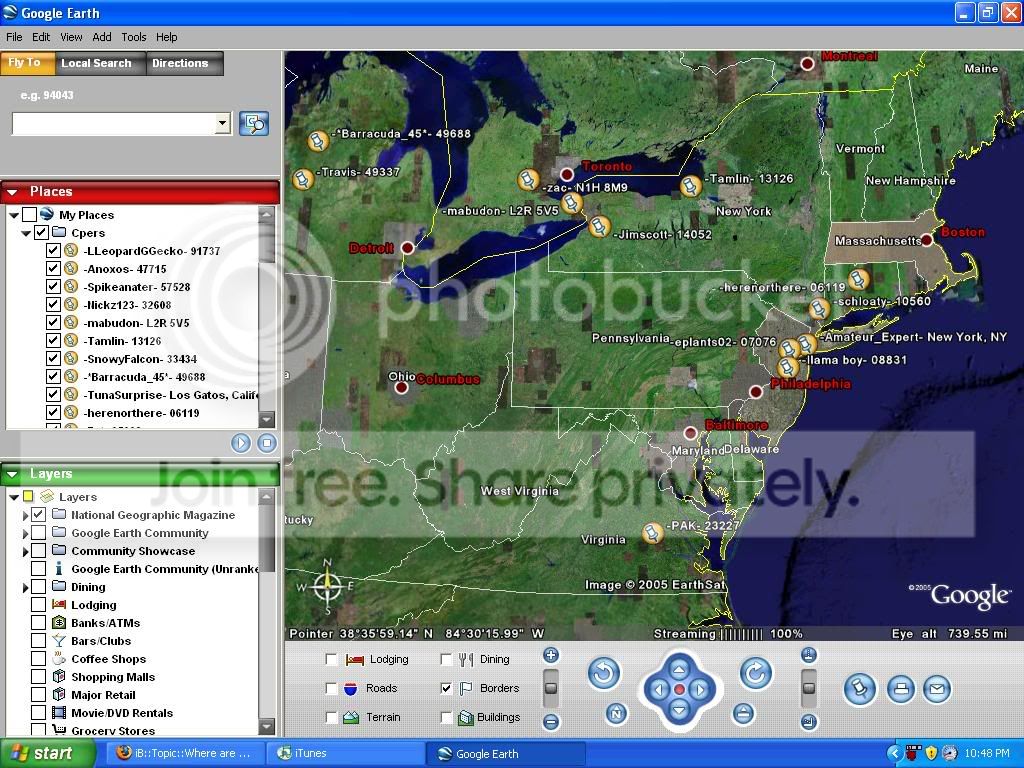Viewport: 1024px width, 768px height.
Task: Toggle the Terrain checkbox
Action: [x=331, y=718]
